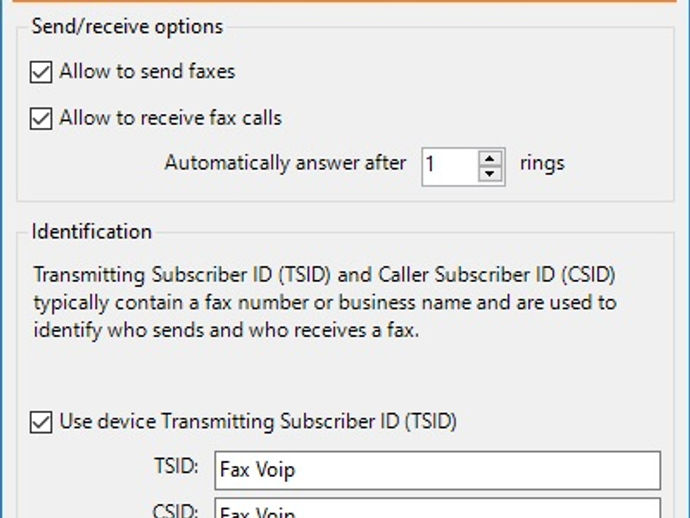This screenshot has width=690, height=518.
Task: Click the 'TSID:' field label
Action: pos(177,467)
